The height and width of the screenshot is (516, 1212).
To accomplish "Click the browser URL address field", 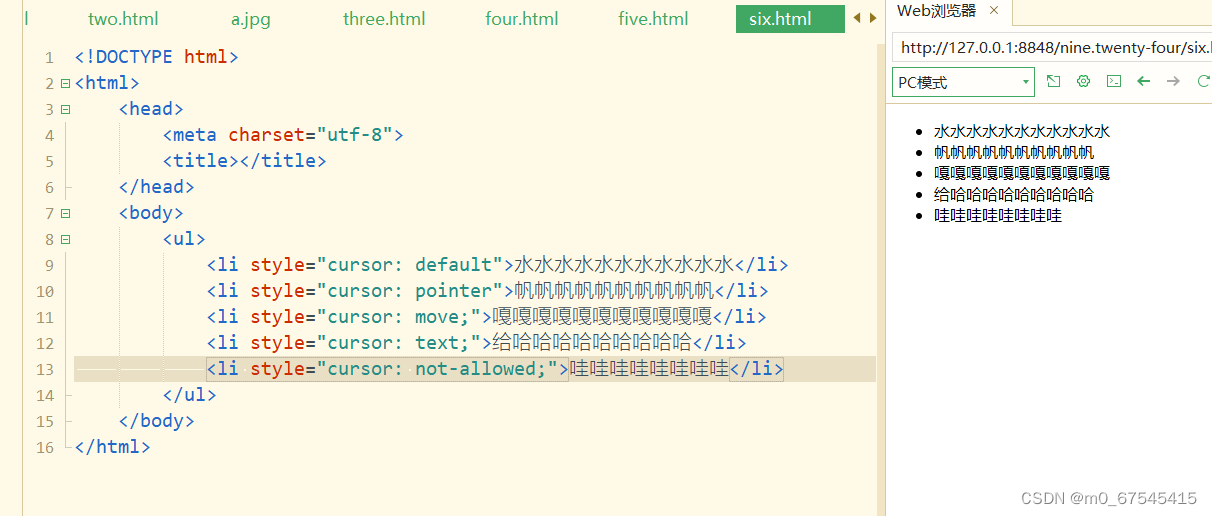I will click(1054, 47).
